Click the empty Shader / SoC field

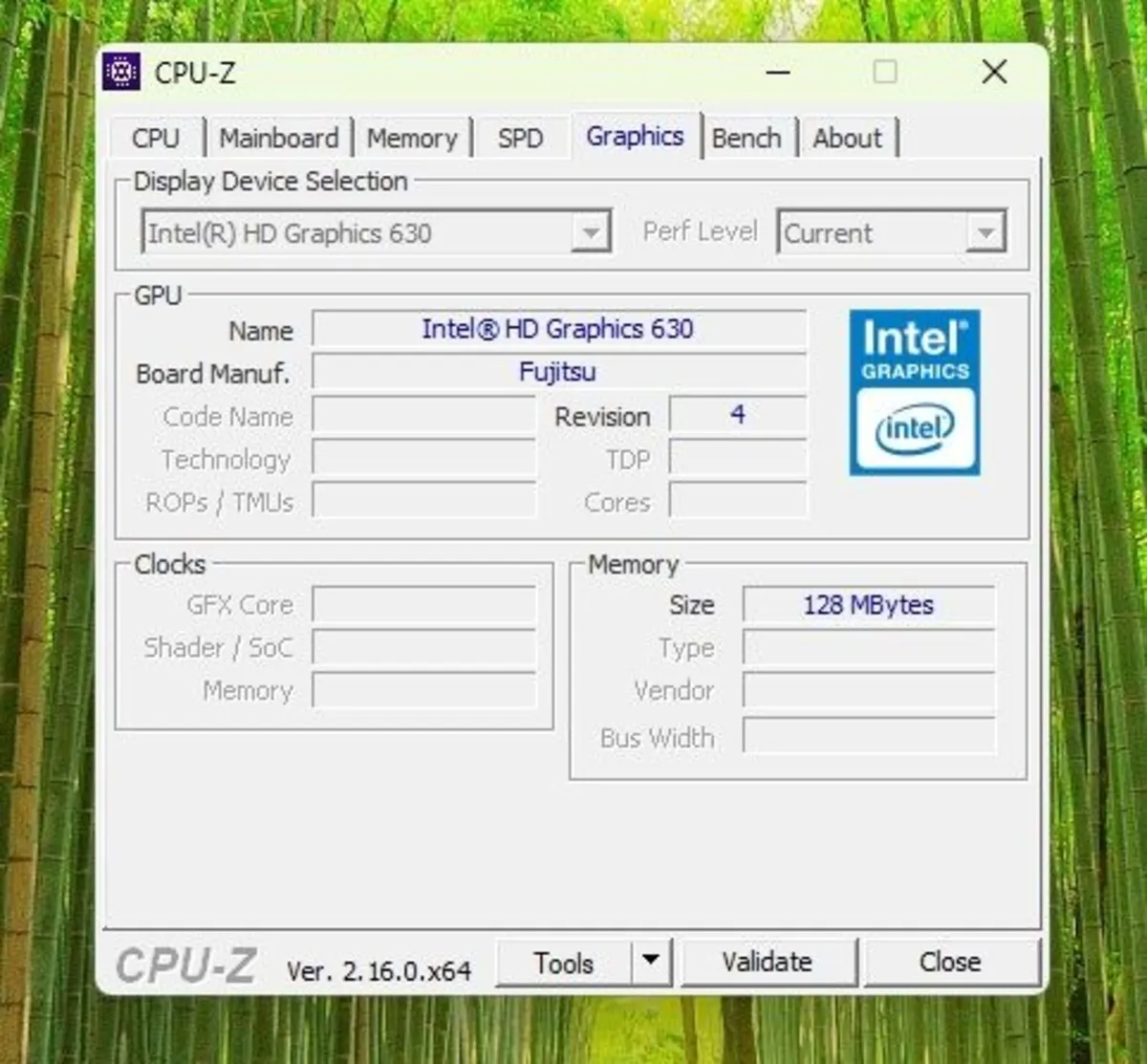[424, 647]
